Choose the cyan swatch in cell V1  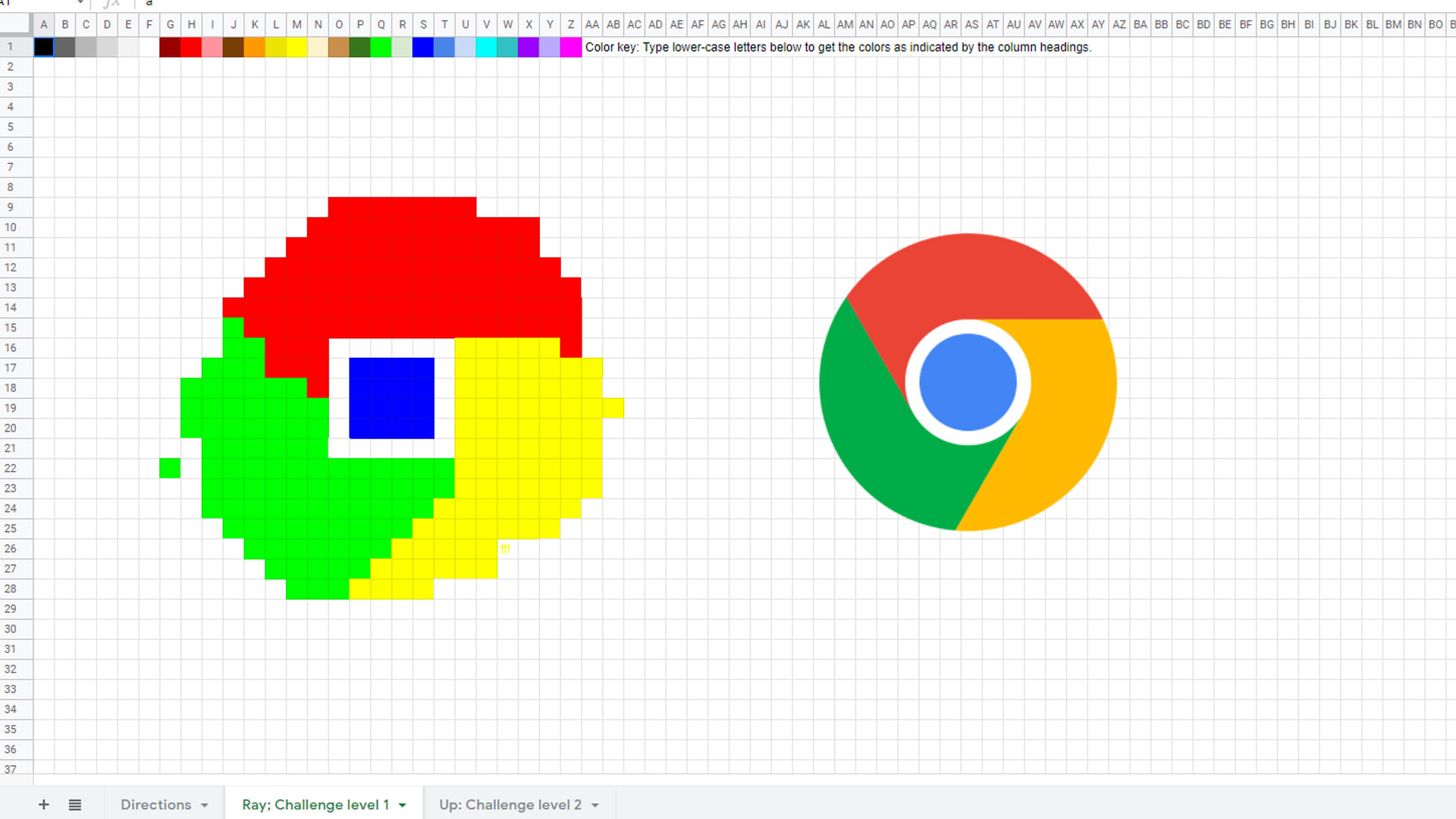pos(486,47)
